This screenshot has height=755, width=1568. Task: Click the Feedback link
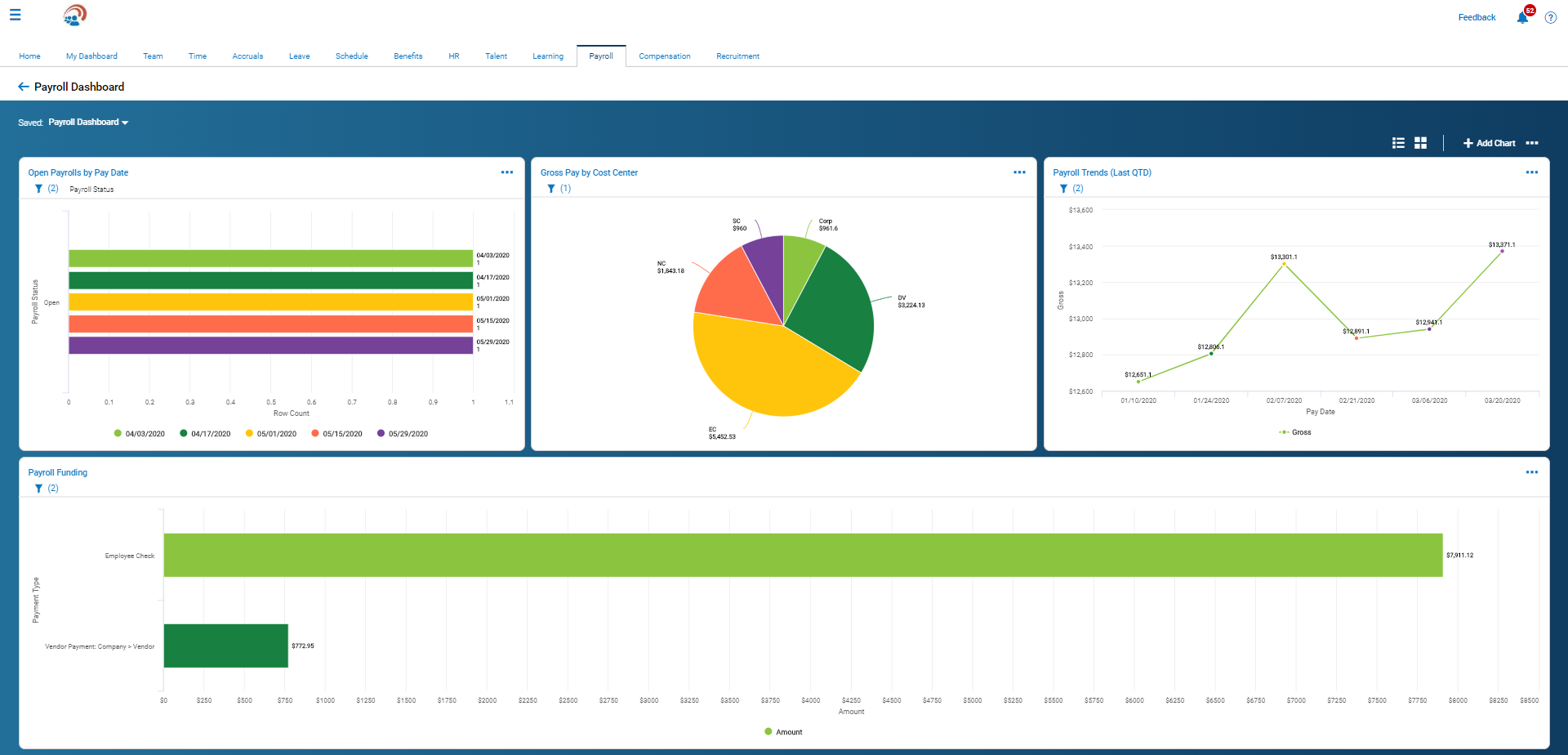(1477, 17)
